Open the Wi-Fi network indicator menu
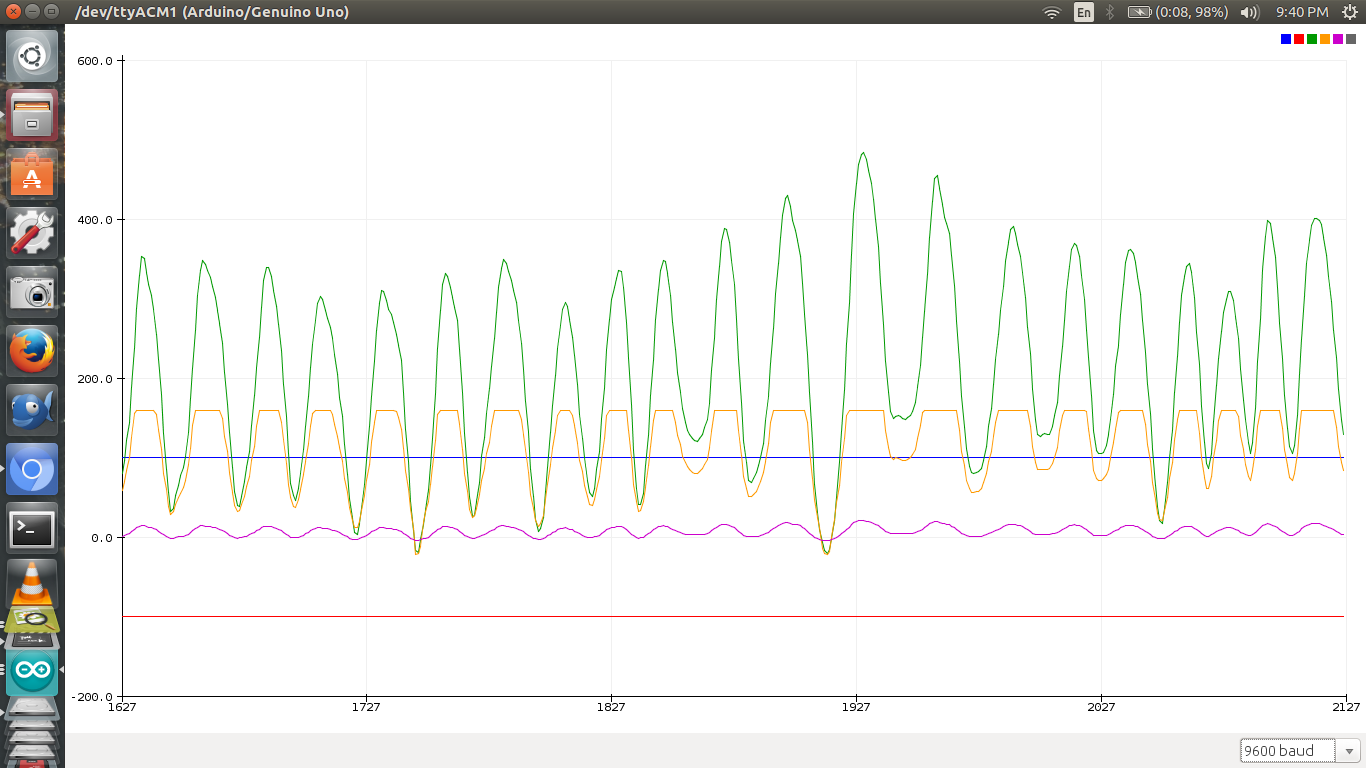 click(x=1051, y=12)
